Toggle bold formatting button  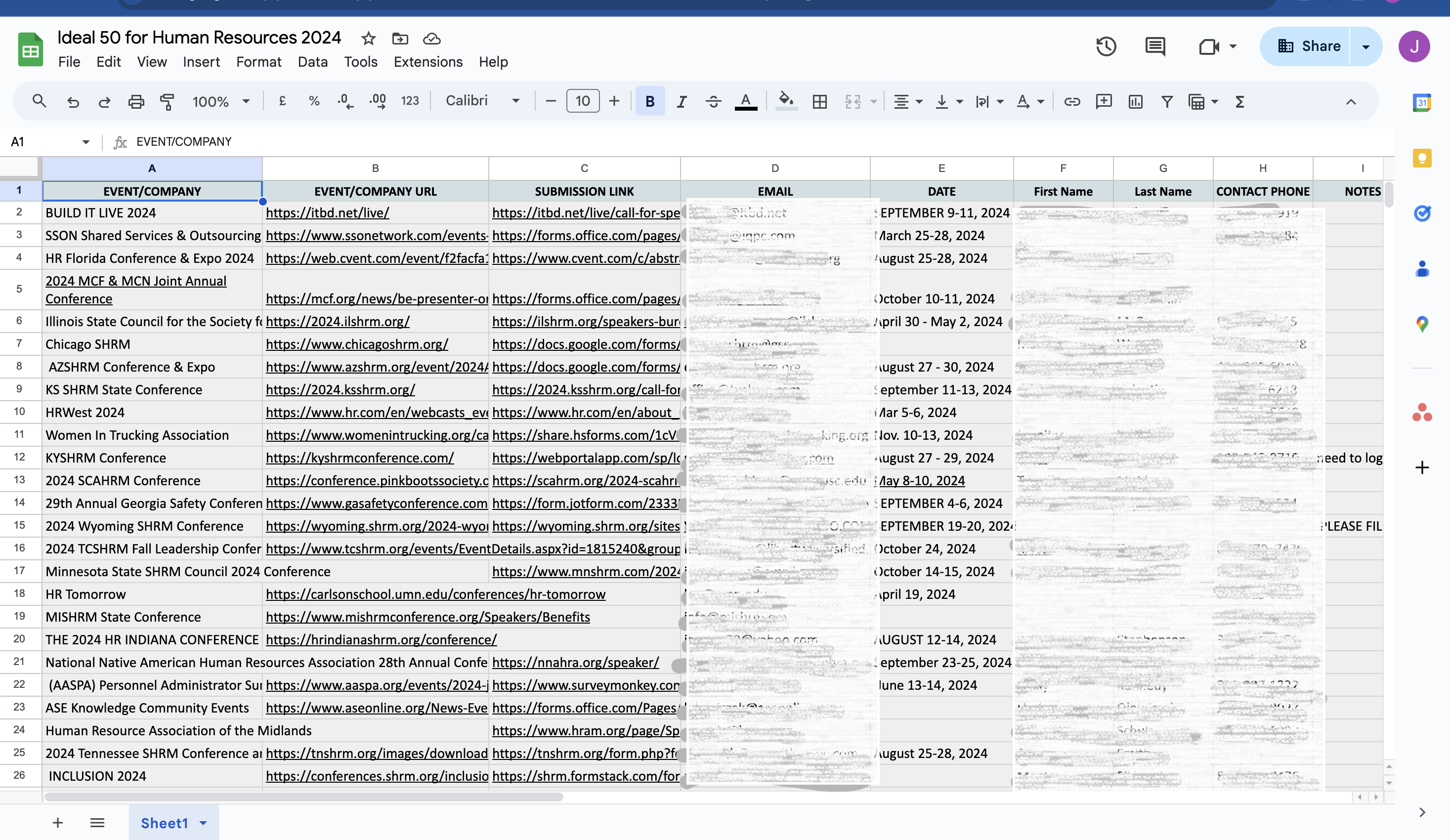[649, 102]
